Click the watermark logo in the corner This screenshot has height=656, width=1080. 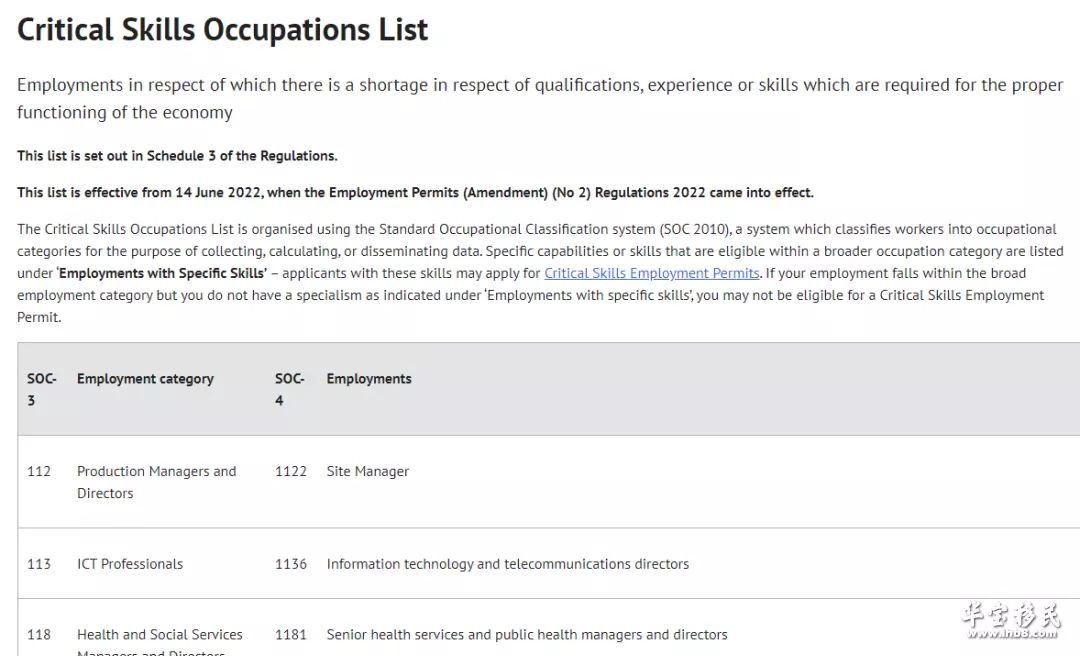pyautogui.click(x=1011, y=619)
